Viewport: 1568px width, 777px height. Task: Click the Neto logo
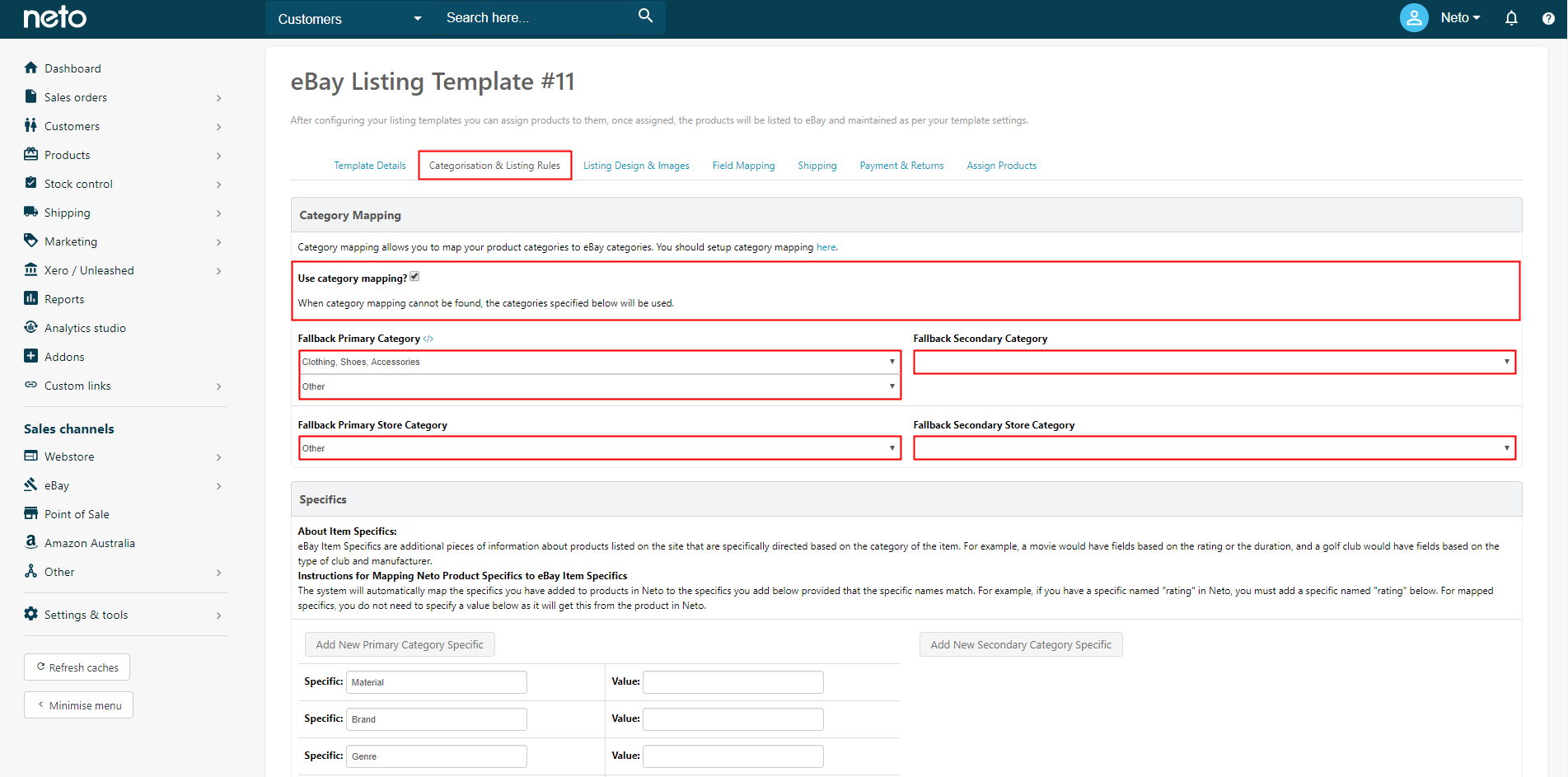pos(54,17)
